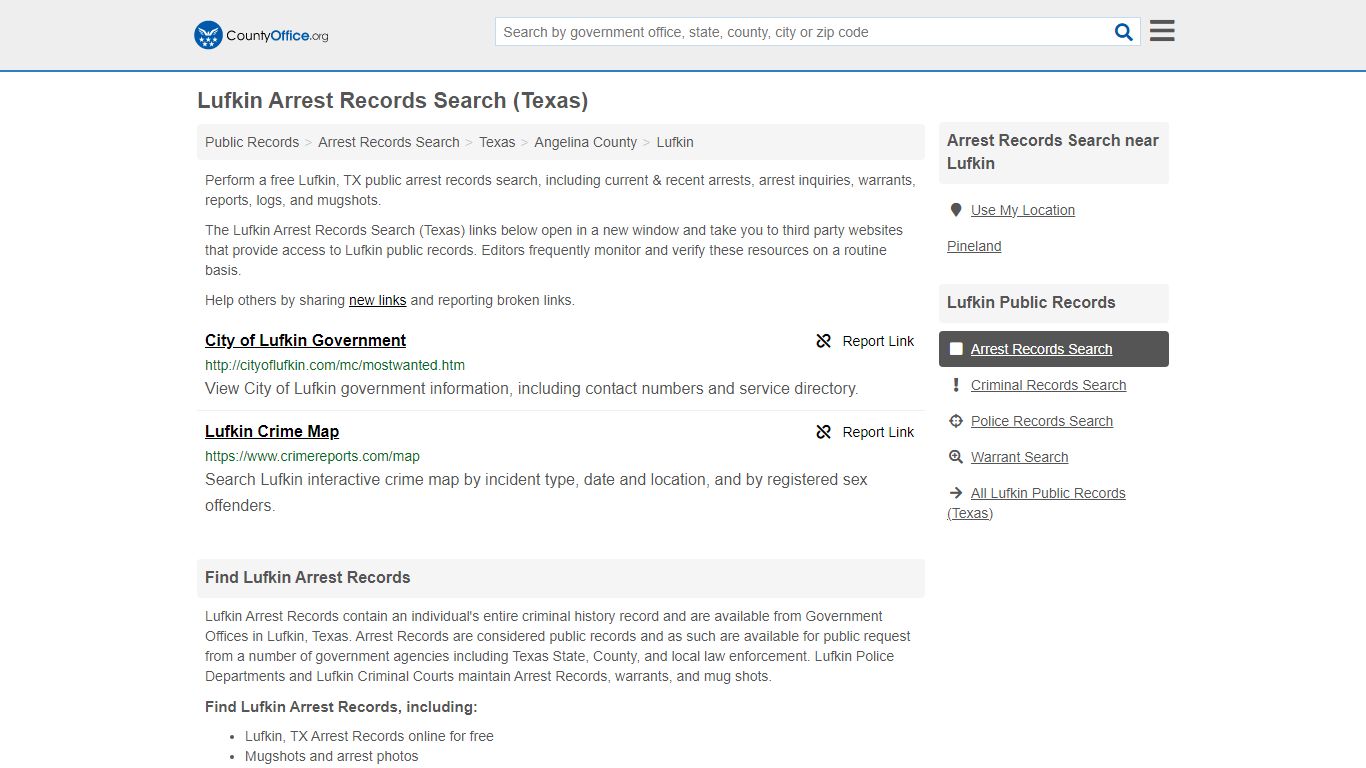Go to Texas breadcrumb
1366x768 pixels.
497,142
